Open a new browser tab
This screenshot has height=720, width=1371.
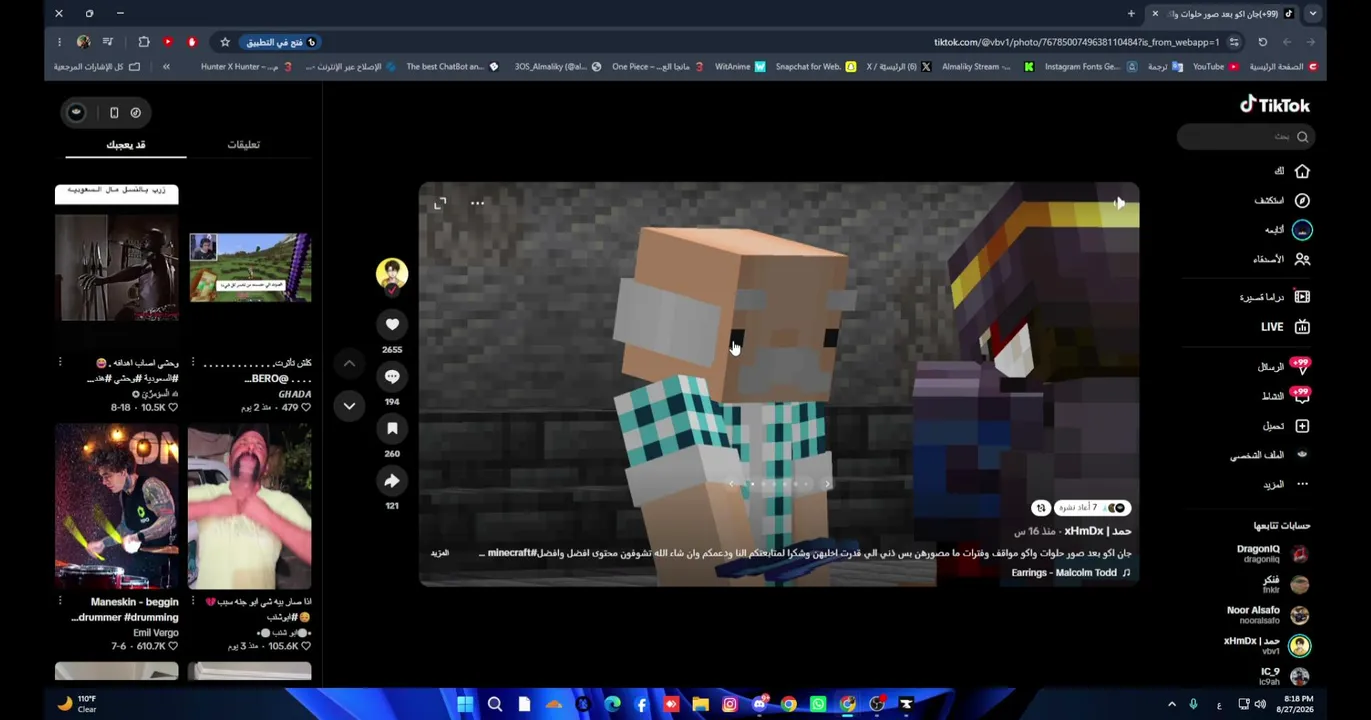pyautogui.click(x=1131, y=14)
